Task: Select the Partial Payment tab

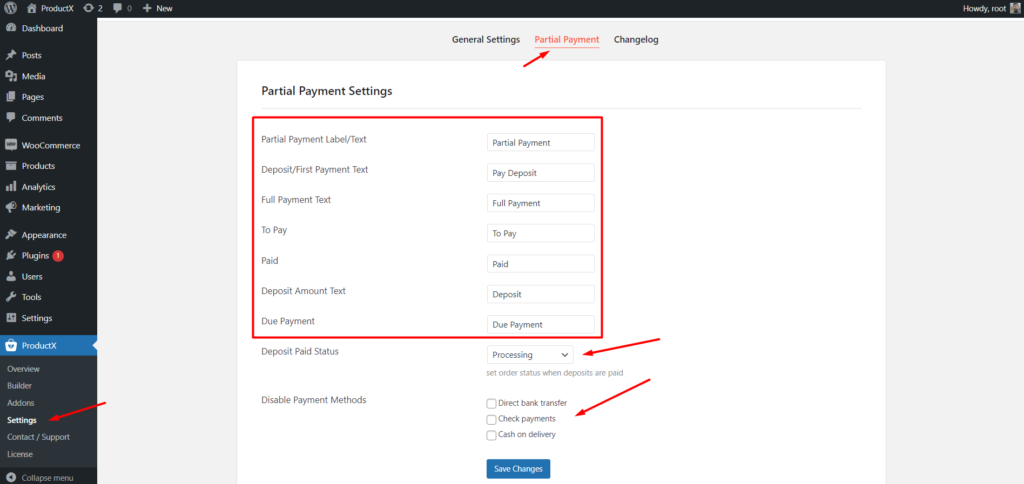Action: tap(567, 40)
